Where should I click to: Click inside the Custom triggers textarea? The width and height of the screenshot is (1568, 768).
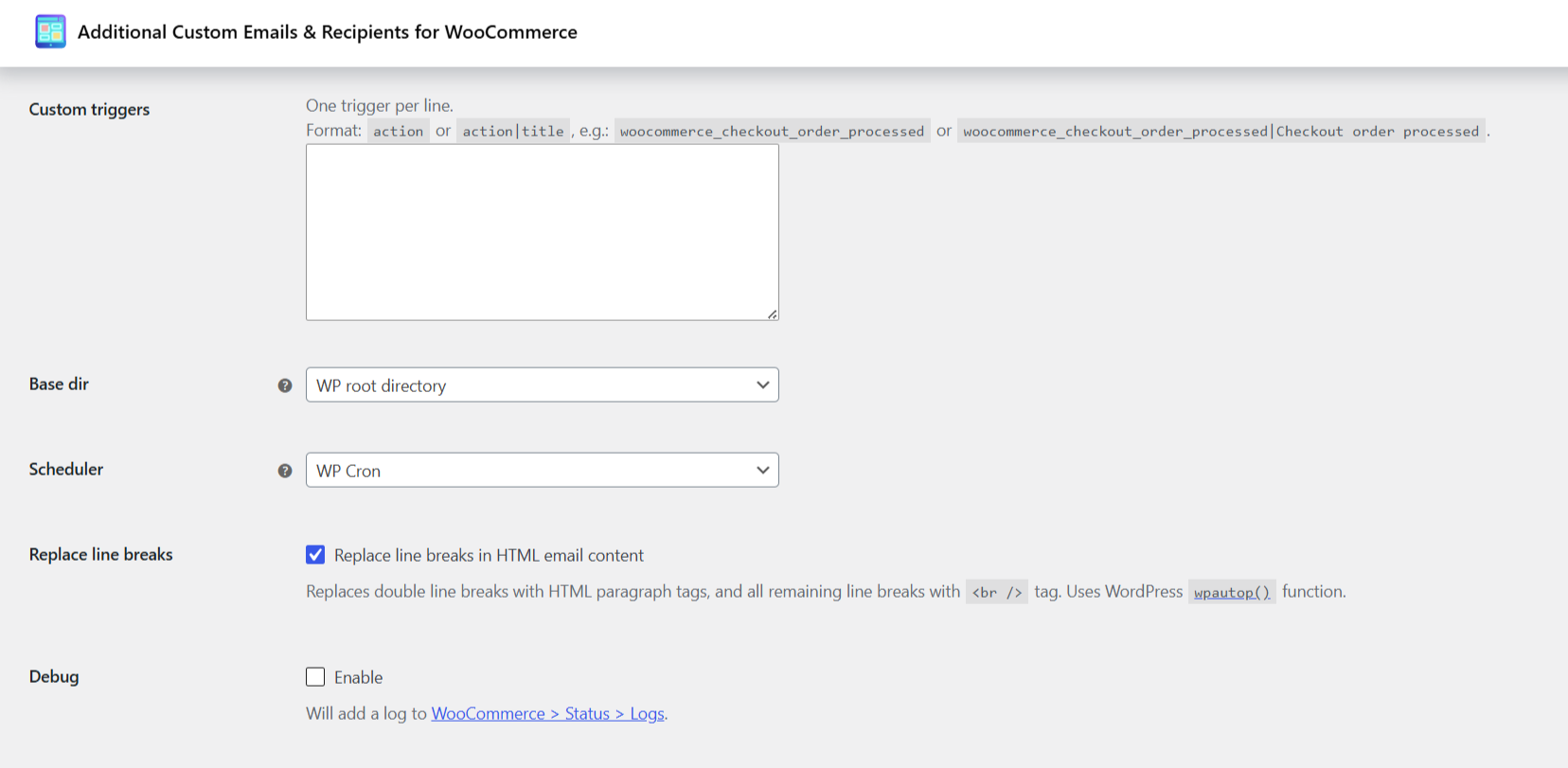tap(542, 232)
